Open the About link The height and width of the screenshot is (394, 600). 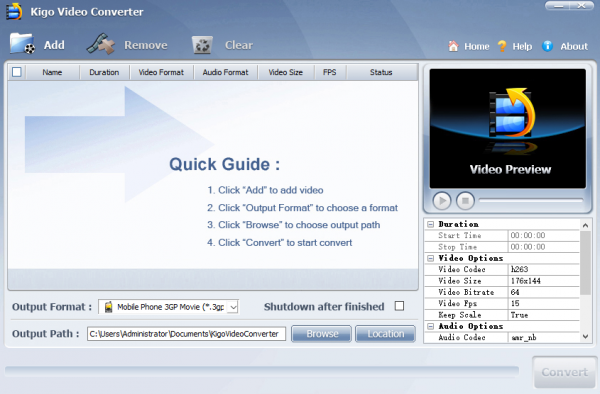tap(574, 46)
